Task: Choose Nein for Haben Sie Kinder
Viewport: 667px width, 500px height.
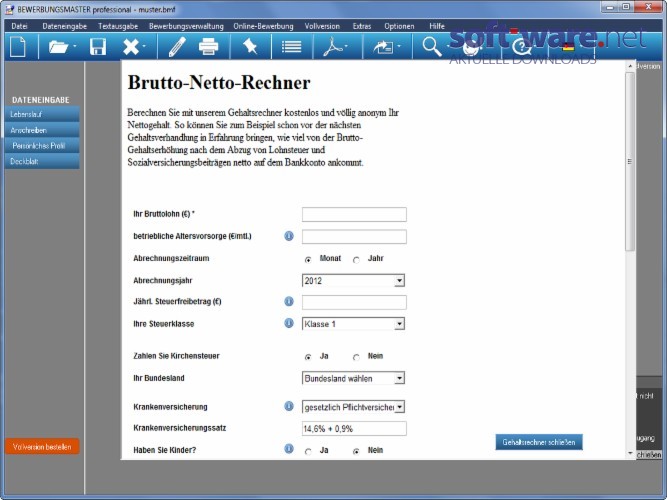Action: [356, 451]
